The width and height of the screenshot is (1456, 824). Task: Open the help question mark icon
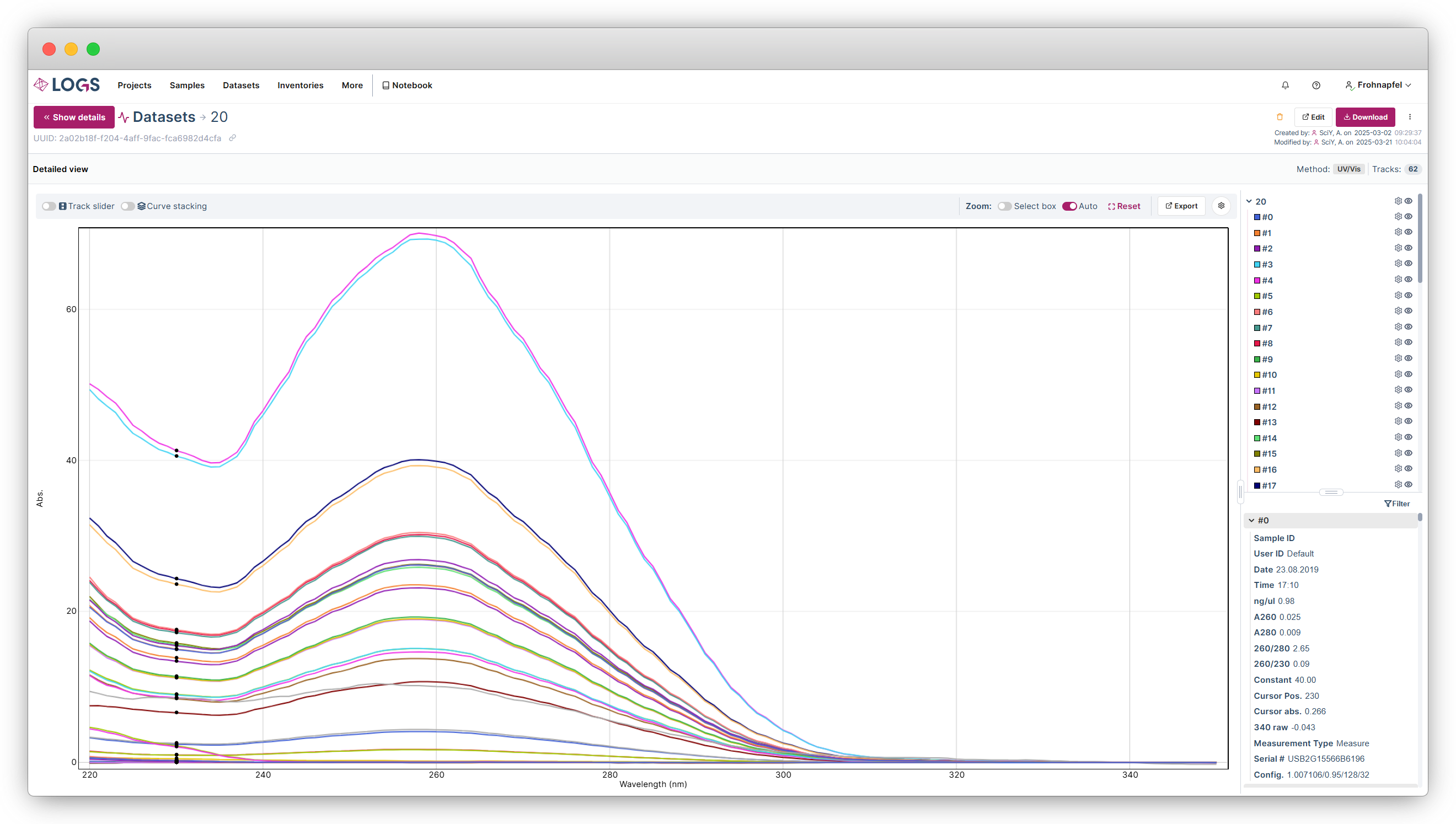click(1316, 85)
